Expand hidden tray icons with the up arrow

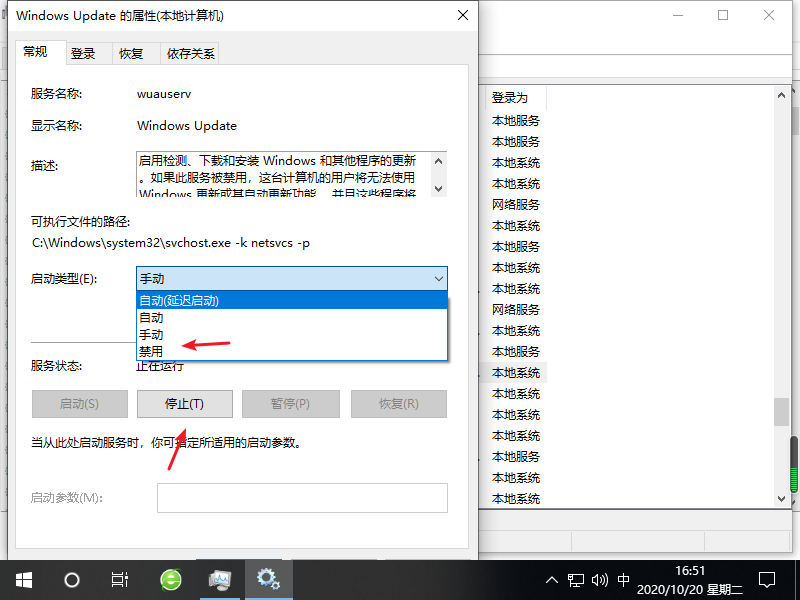[551, 580]
